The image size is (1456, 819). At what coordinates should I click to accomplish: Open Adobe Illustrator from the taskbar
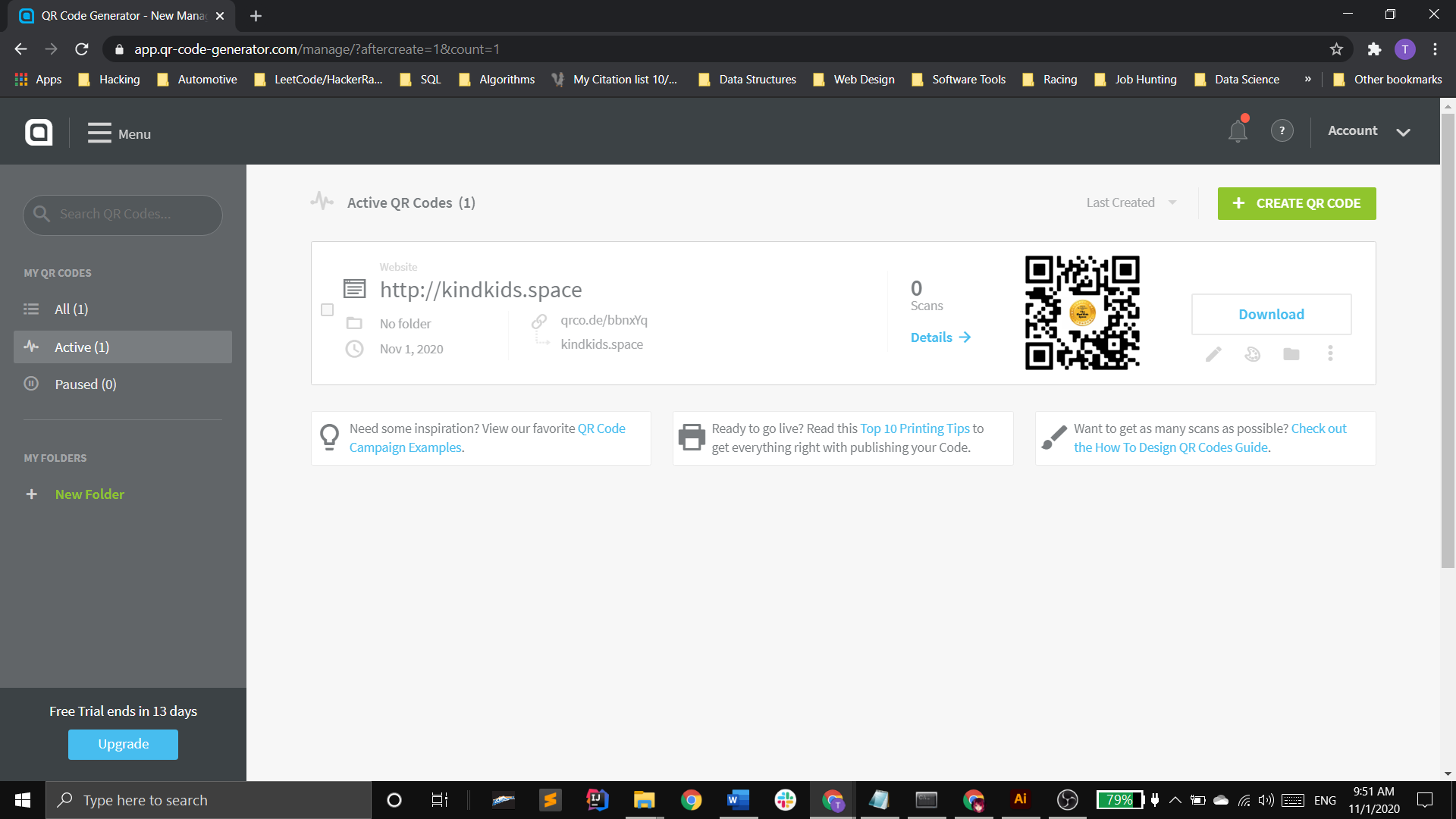coord(1020,799)
